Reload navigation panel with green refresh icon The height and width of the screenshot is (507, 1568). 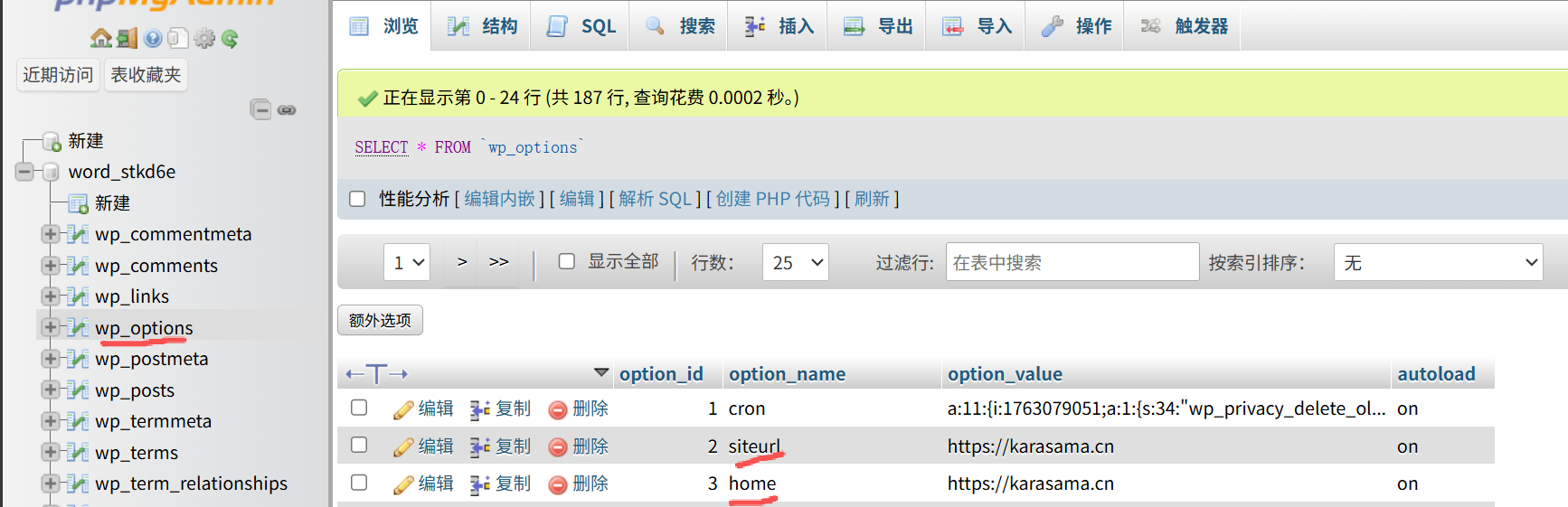[x=230, y=38]
